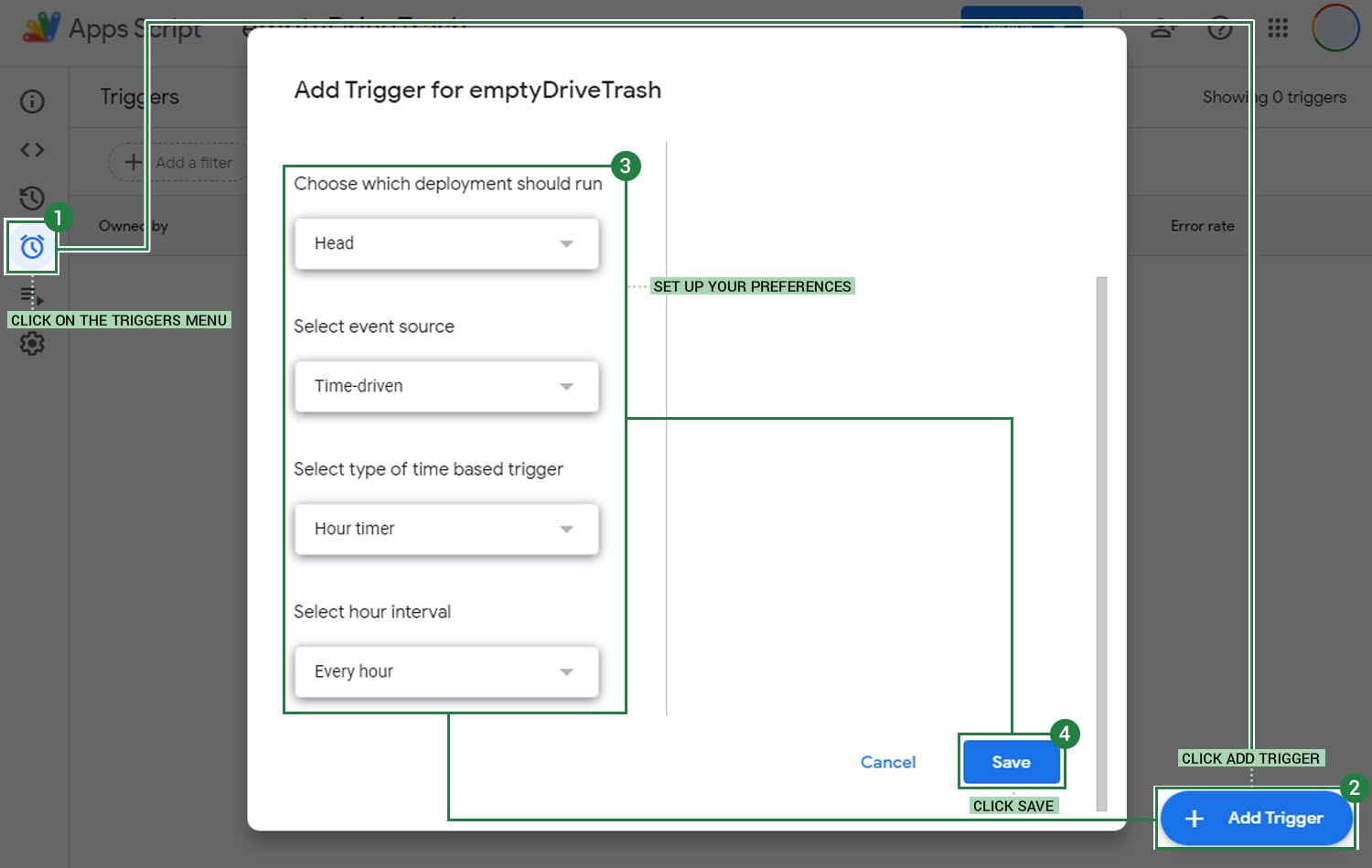1372x868 pixels.
Task: Change hour interval via the Every hour dropdown
Action: coord(445,671)
